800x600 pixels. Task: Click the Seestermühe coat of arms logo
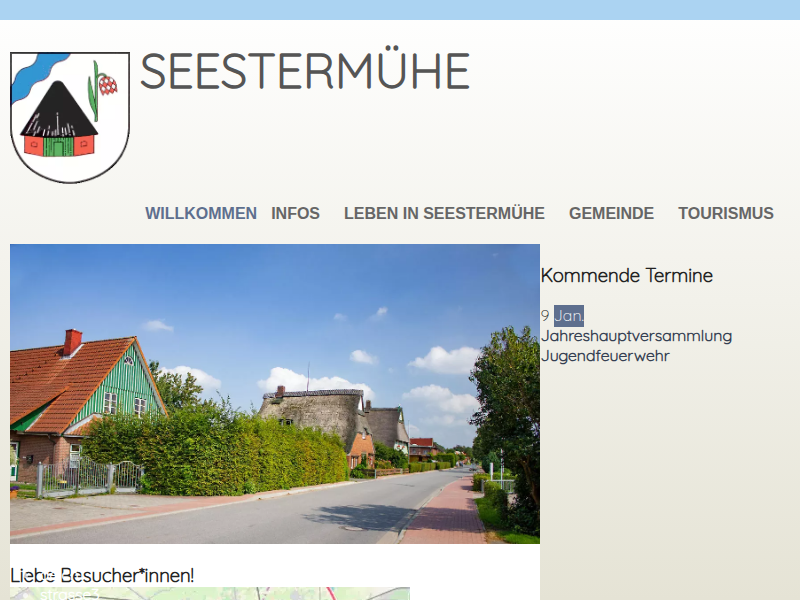(70, 117)
